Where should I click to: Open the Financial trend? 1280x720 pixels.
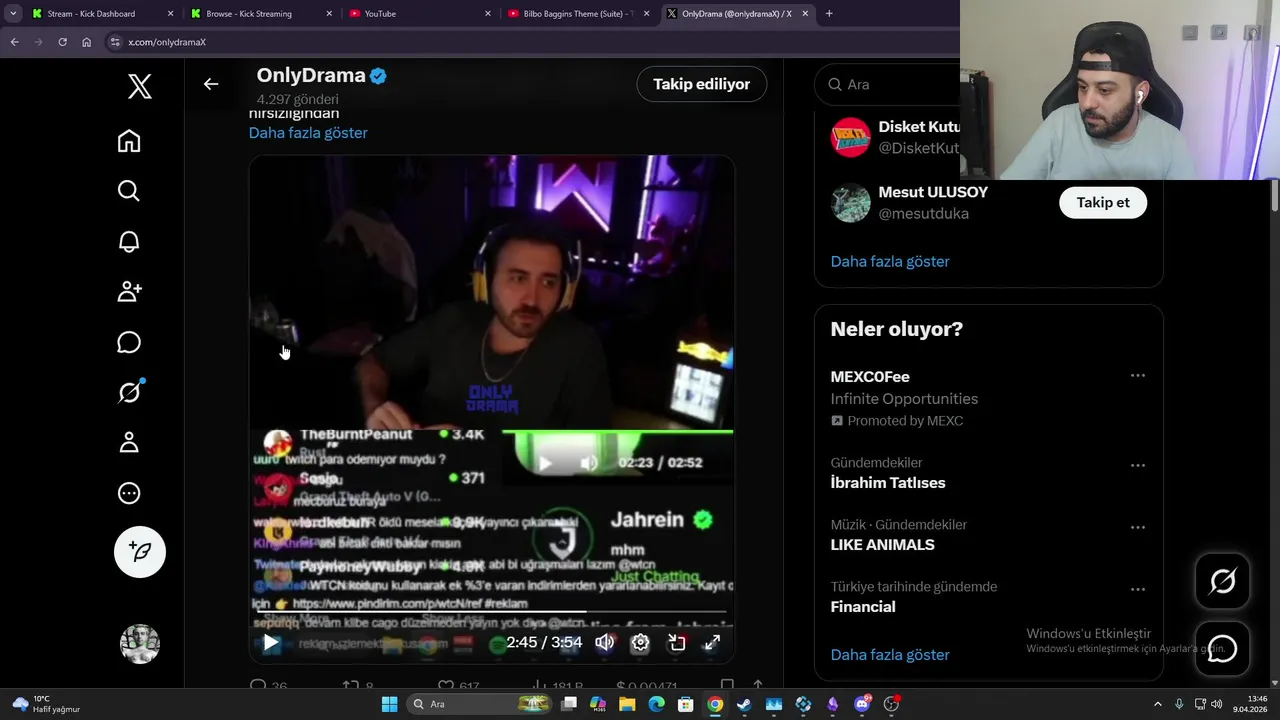click(863, 607)
